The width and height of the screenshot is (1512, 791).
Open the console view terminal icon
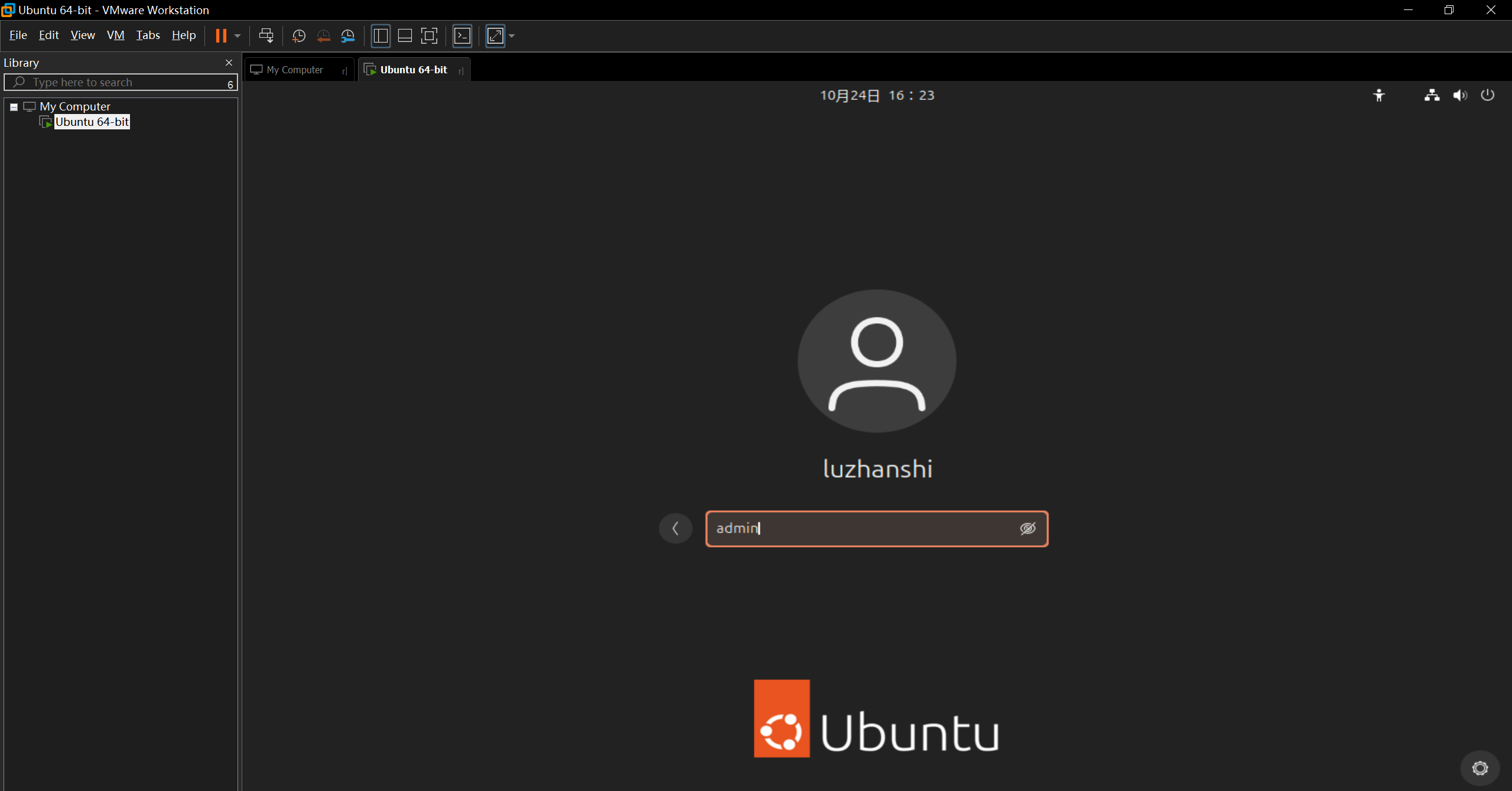click(462, 36)
